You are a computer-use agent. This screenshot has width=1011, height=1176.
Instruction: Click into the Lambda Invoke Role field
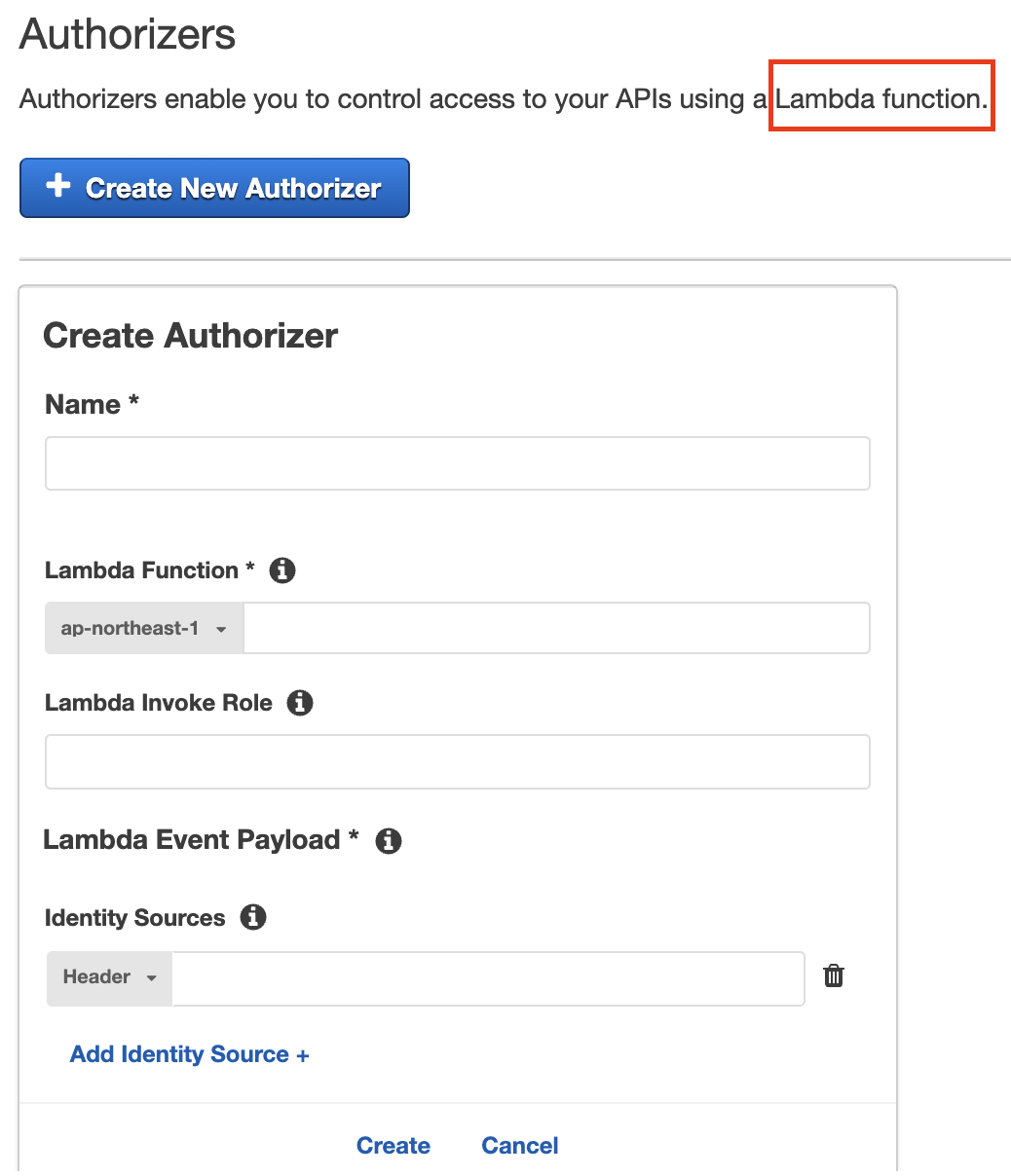(457, 761)
